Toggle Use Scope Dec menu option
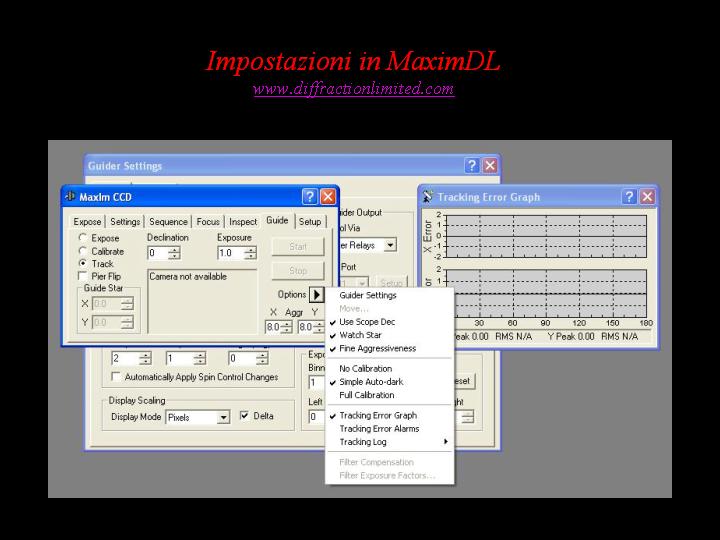Image resolution: width=720 pixels, height=540 pixels. click(x=390, y=322)
